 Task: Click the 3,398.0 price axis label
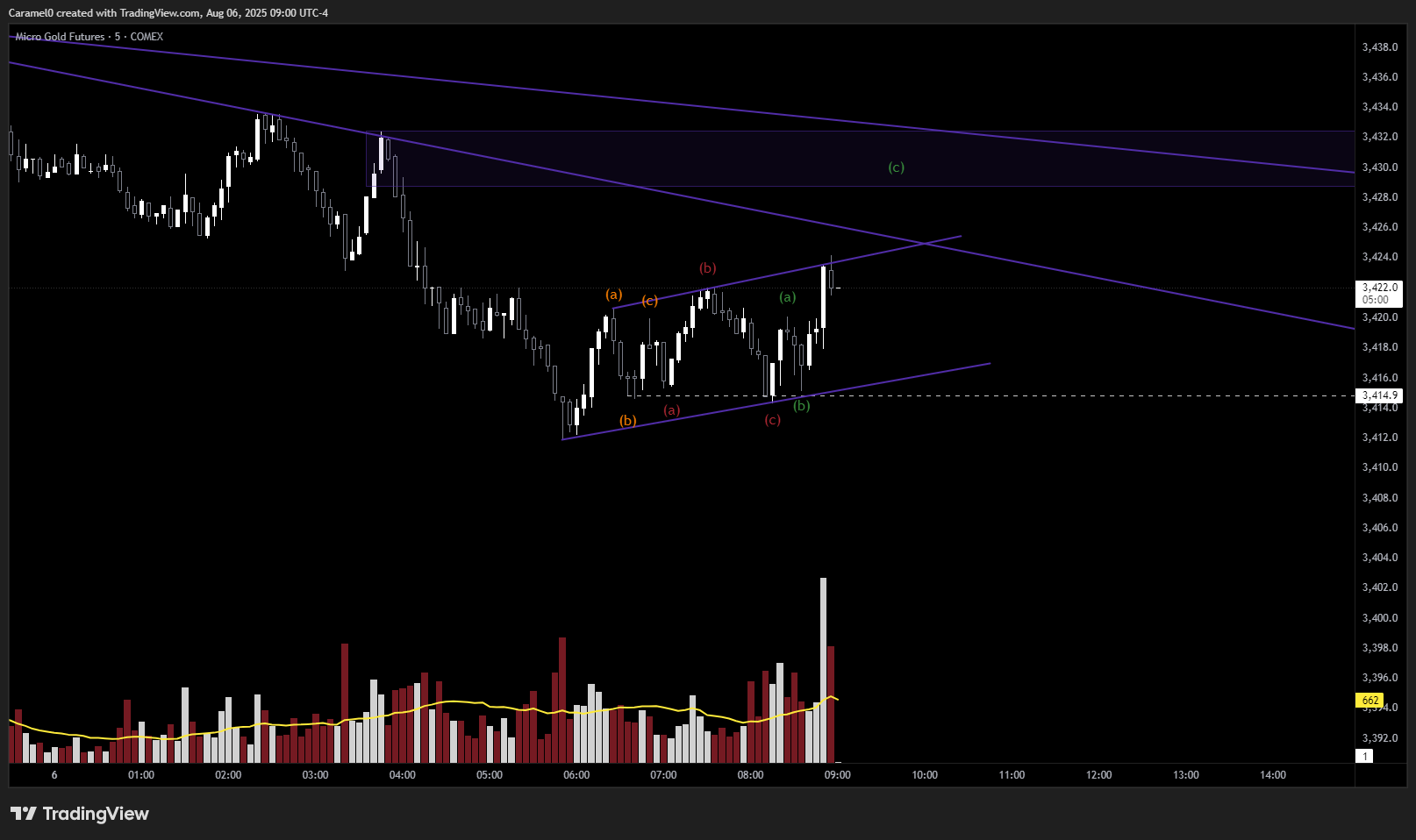(x=1380, y=648)
